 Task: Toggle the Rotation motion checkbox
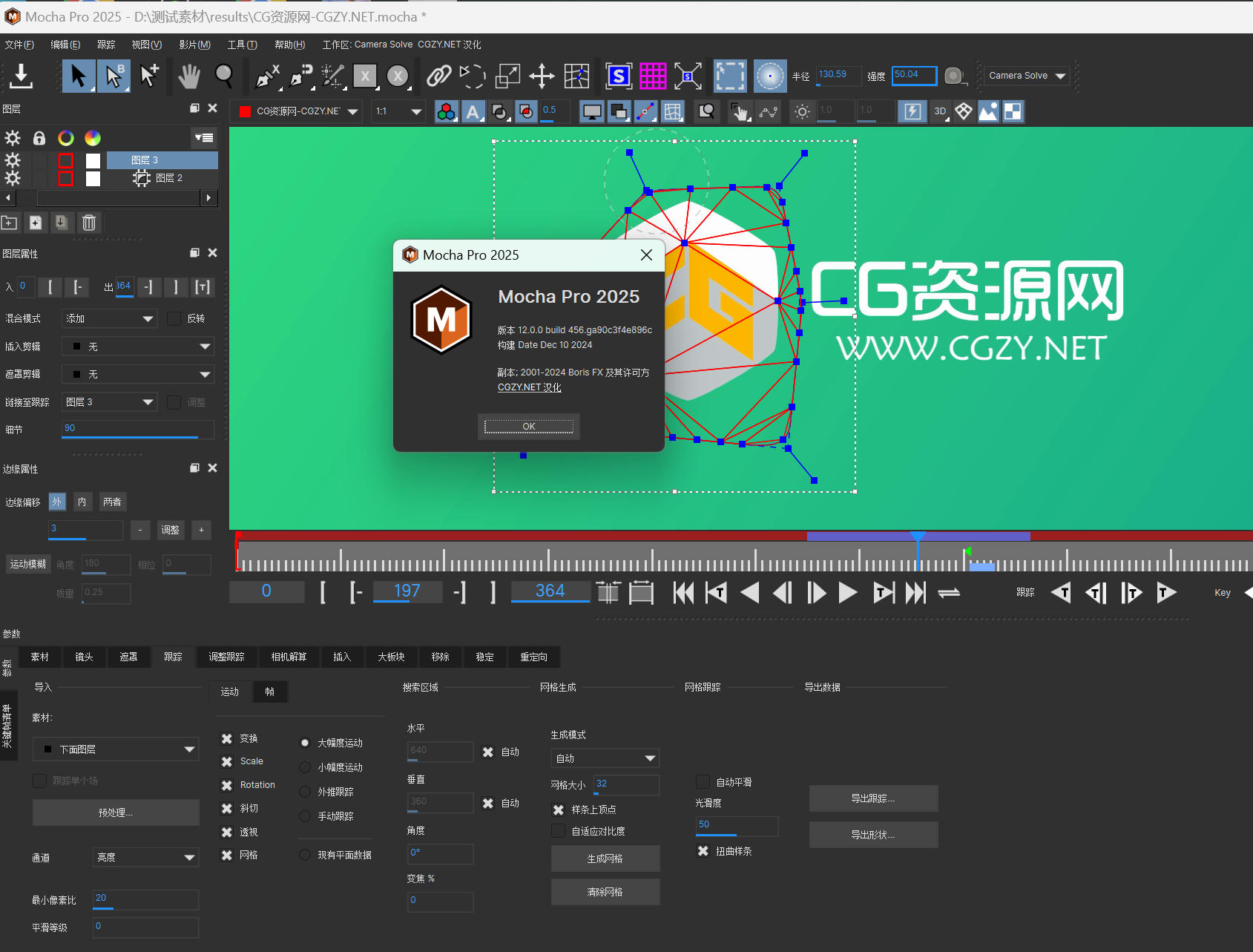click(227, 785)
